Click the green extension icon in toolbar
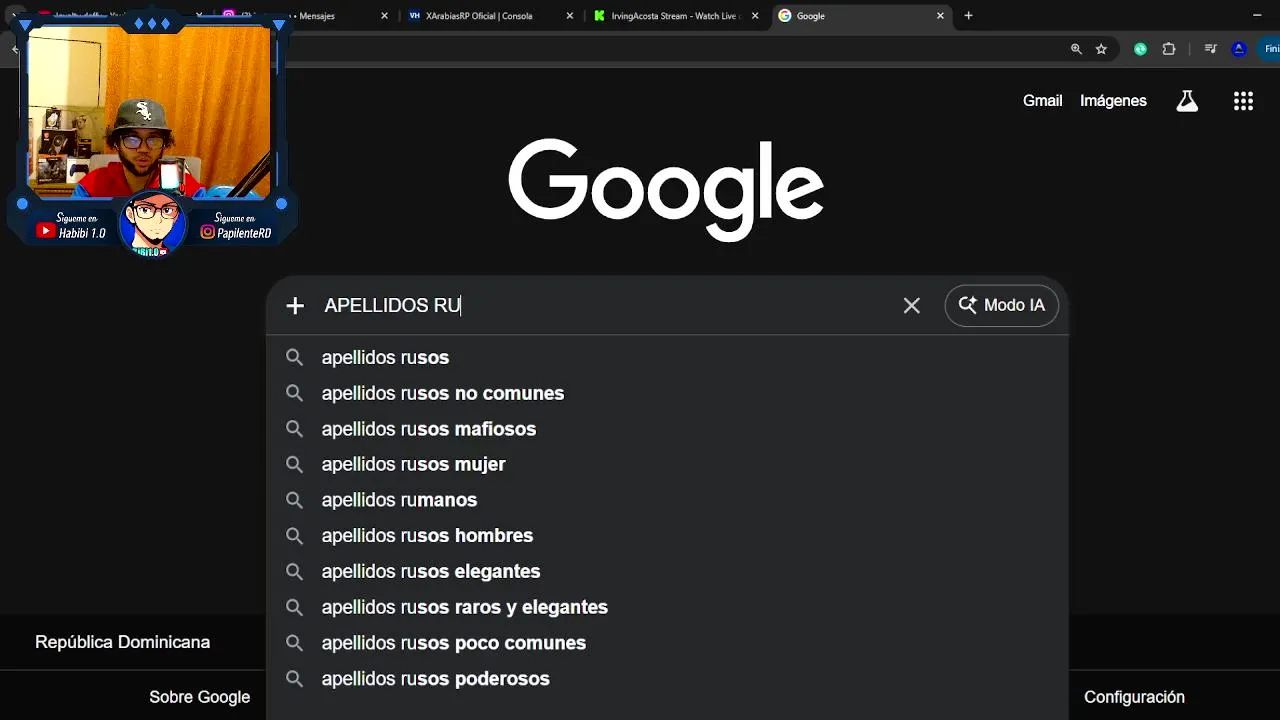Viewport: 1280px width, 720px height. coord(1140,49)
